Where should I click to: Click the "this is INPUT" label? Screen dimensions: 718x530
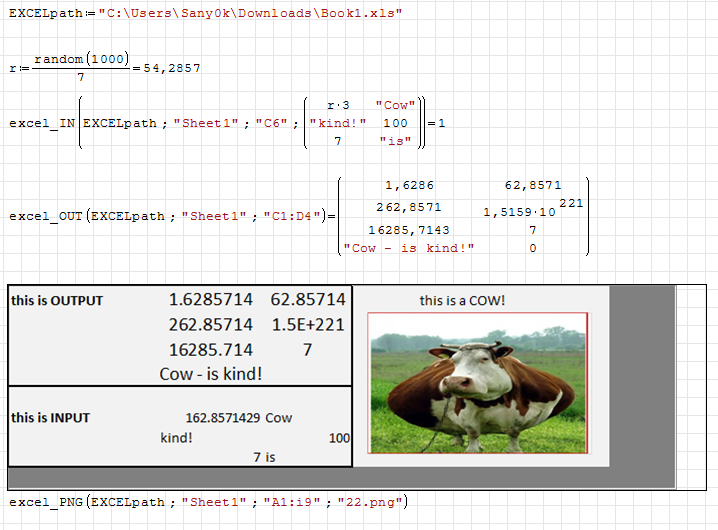point(50,417)
